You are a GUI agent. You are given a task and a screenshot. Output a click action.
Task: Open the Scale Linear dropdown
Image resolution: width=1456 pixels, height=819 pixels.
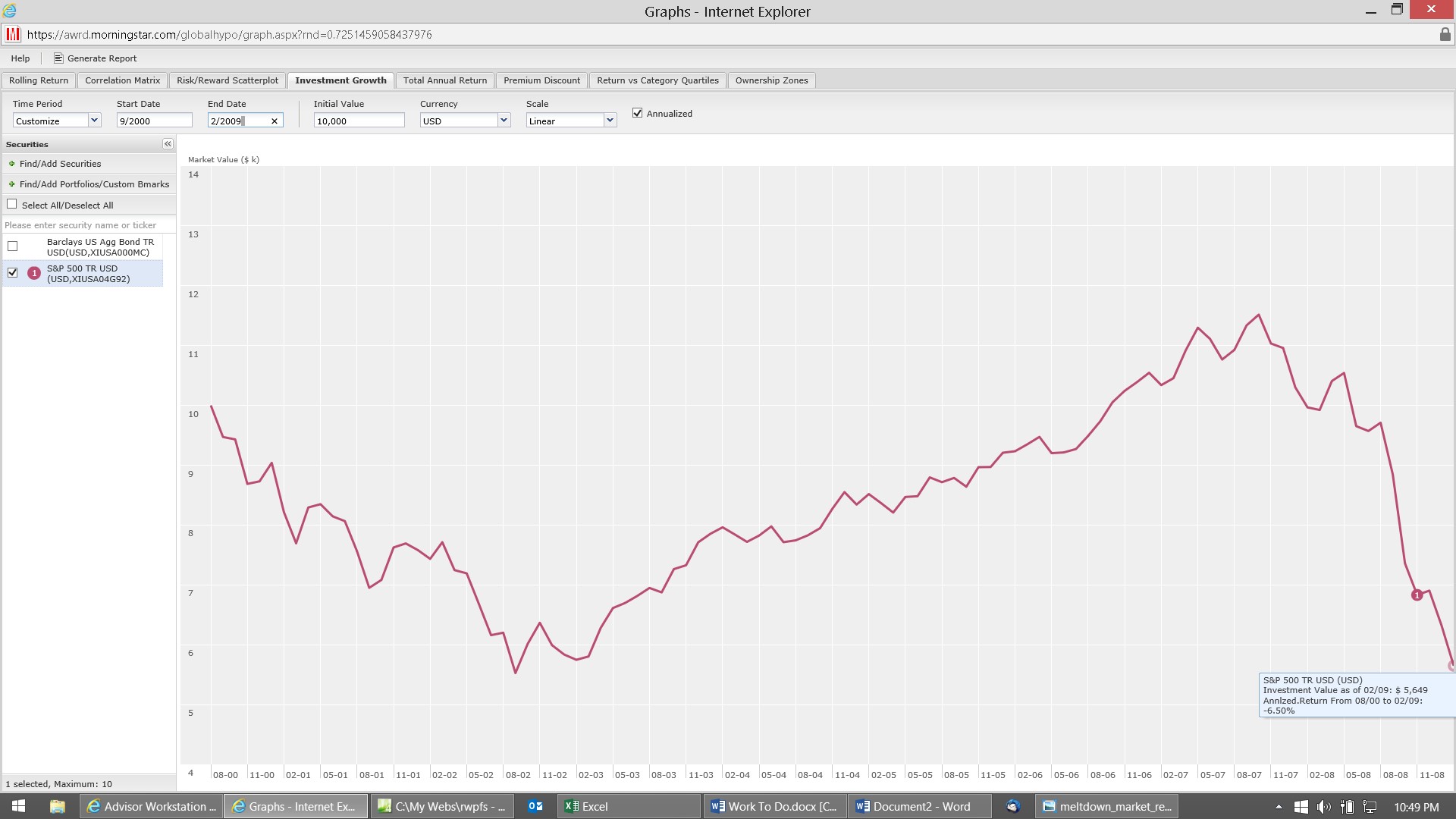[x=610, y=120]
